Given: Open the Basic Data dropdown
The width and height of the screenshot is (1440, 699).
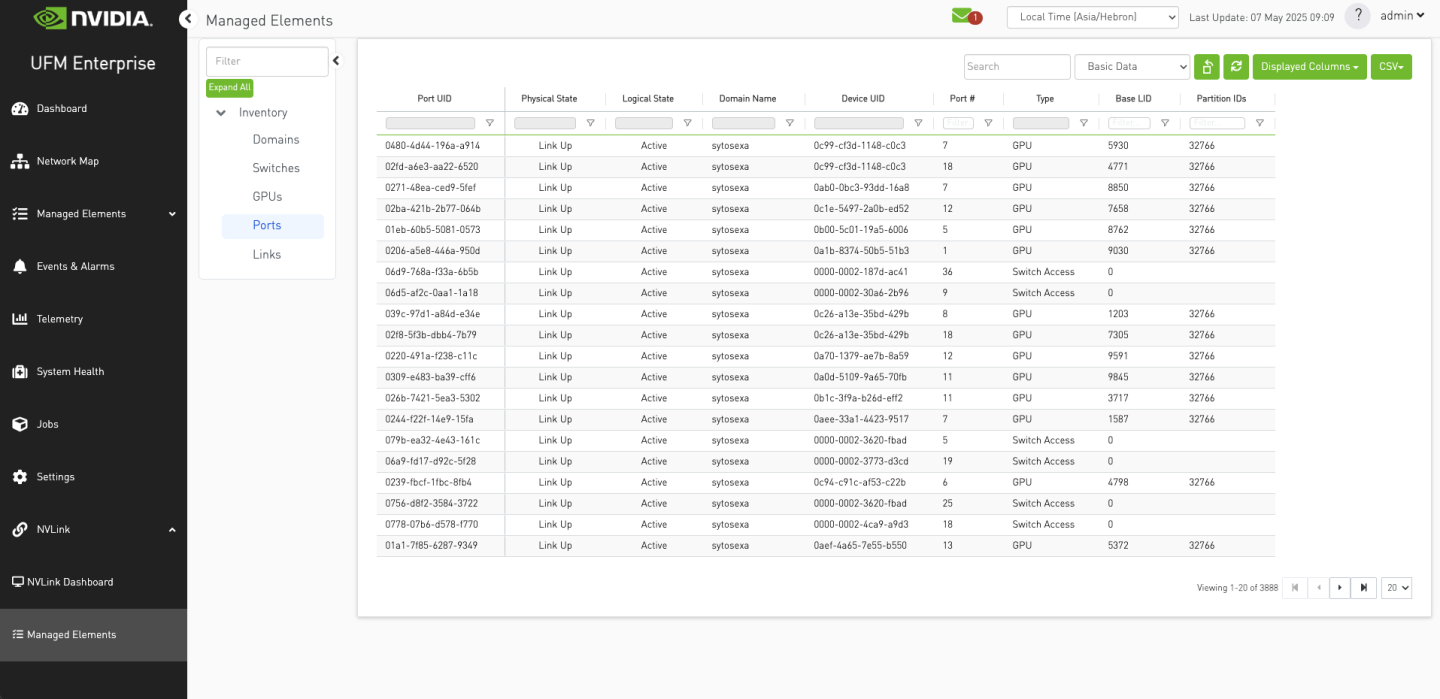Looking at the screenshot, I should coord(1132,66).
